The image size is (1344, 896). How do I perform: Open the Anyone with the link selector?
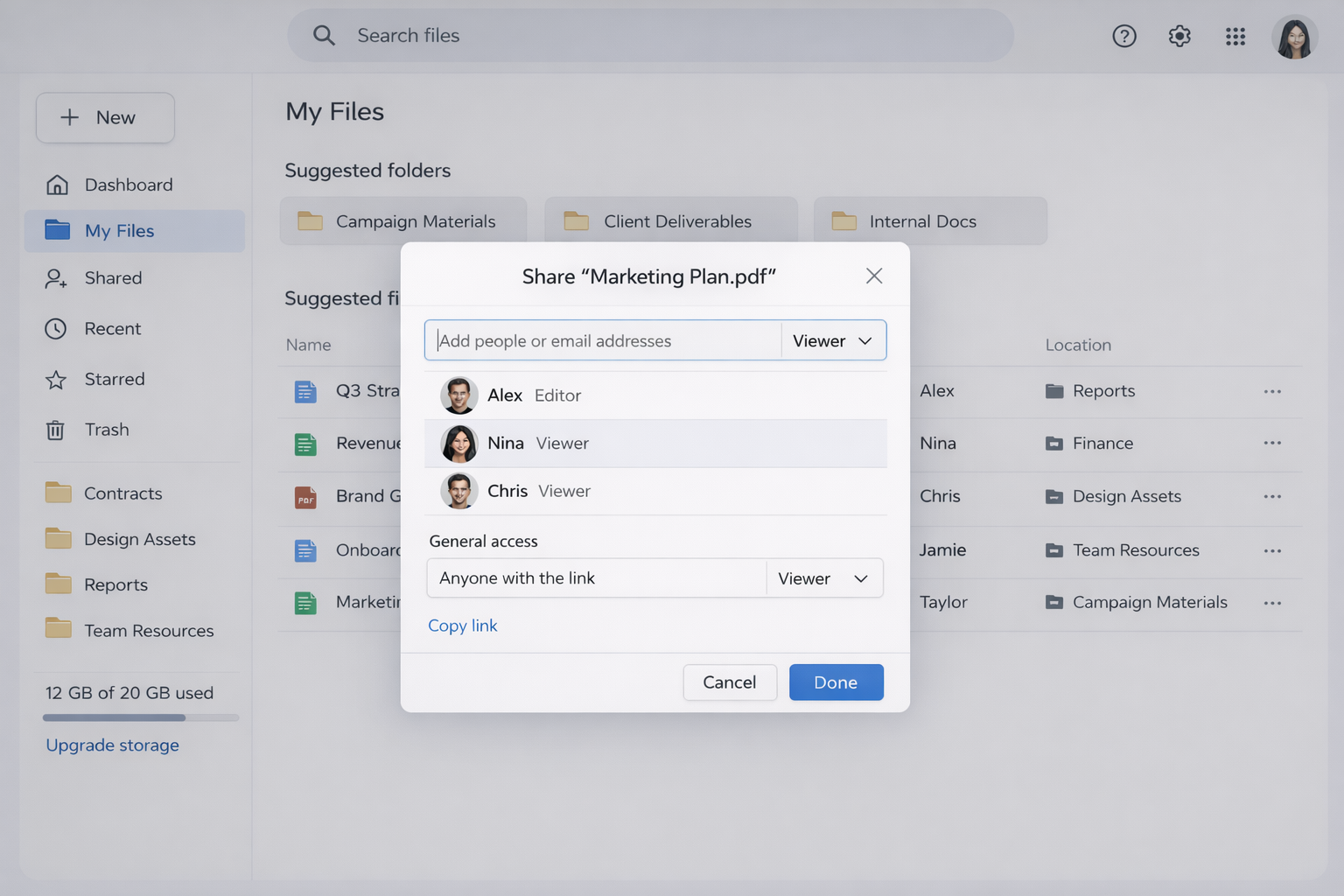(x=596, y=578)
